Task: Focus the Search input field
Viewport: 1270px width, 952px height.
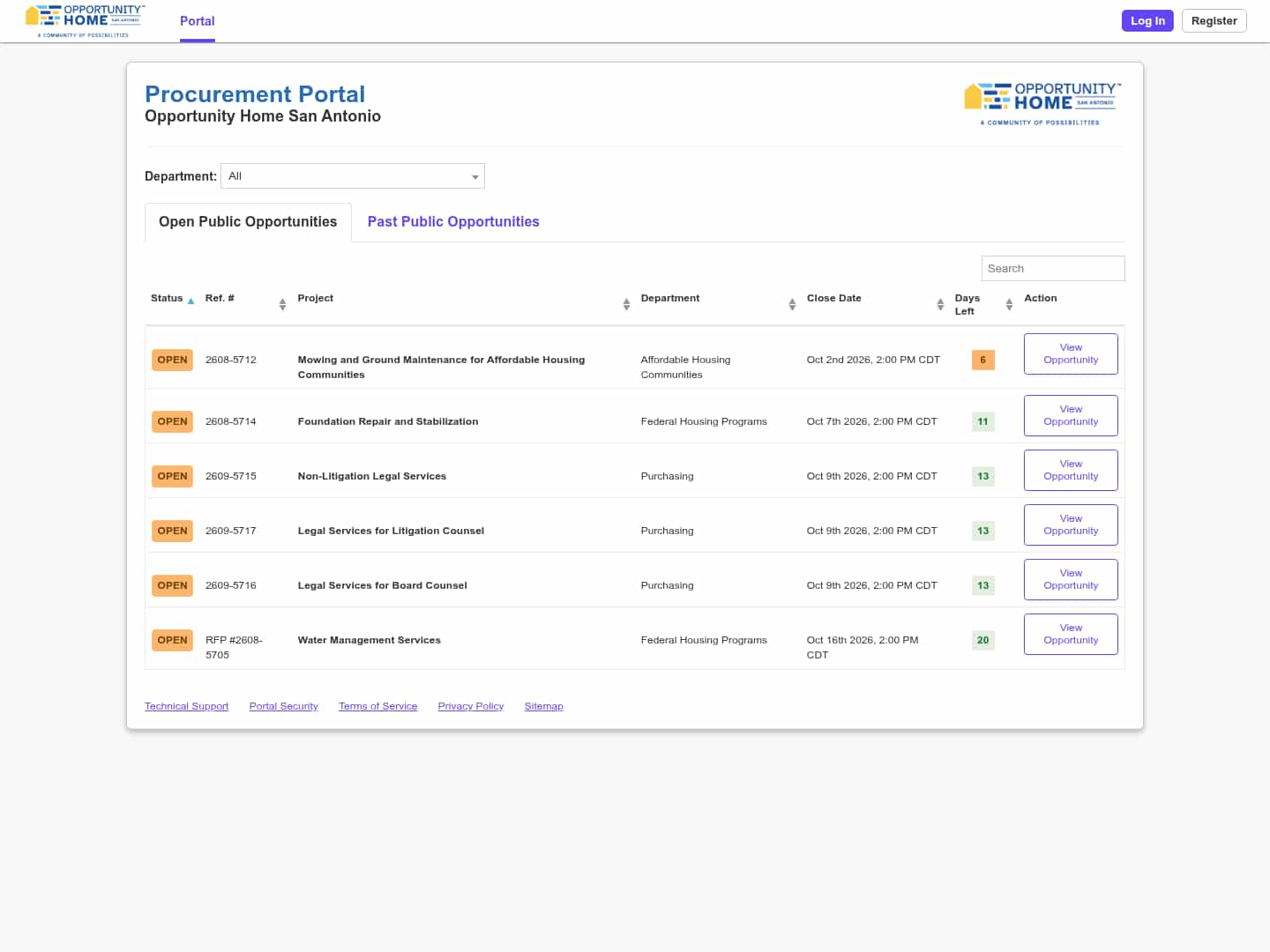Action: point(1053,269)
